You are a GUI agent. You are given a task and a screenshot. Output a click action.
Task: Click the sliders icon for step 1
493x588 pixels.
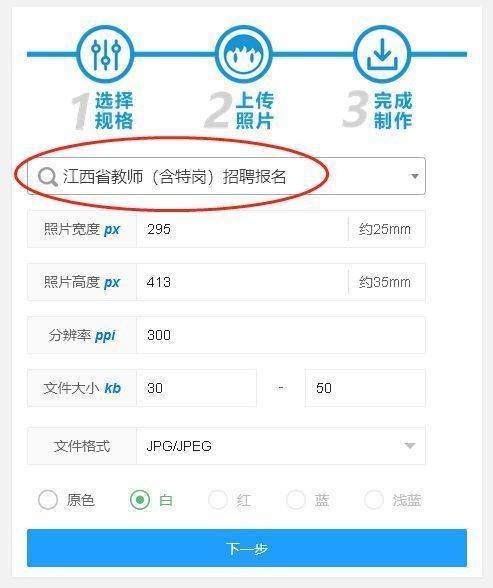coord(105,54)
